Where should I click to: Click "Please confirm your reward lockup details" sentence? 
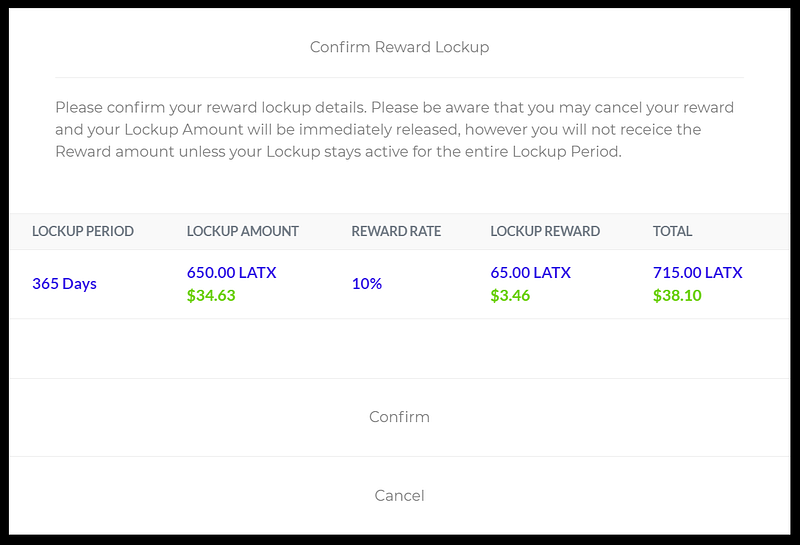point(200,107)
